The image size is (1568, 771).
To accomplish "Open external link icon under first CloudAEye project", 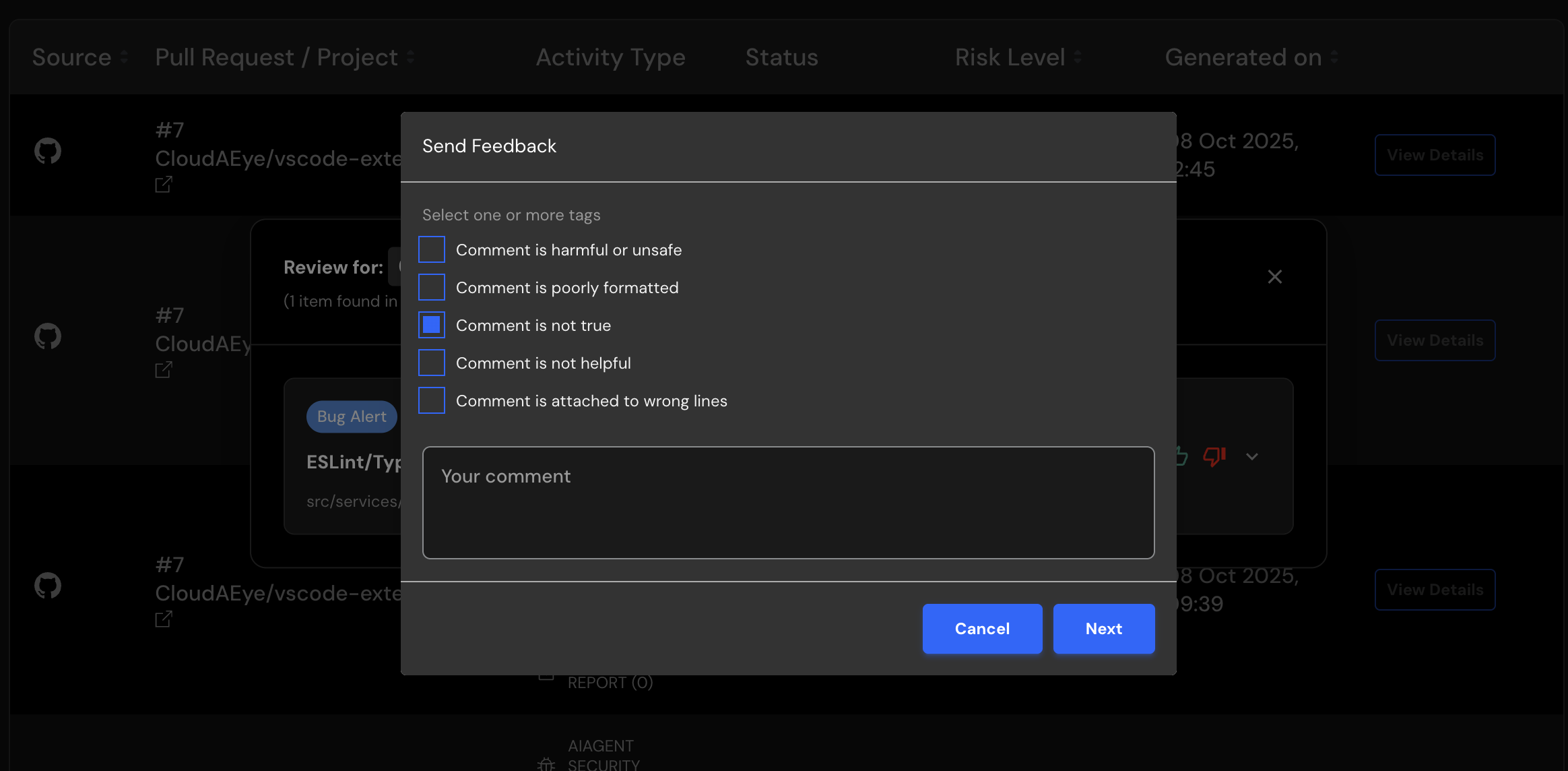I will [164, 184].
